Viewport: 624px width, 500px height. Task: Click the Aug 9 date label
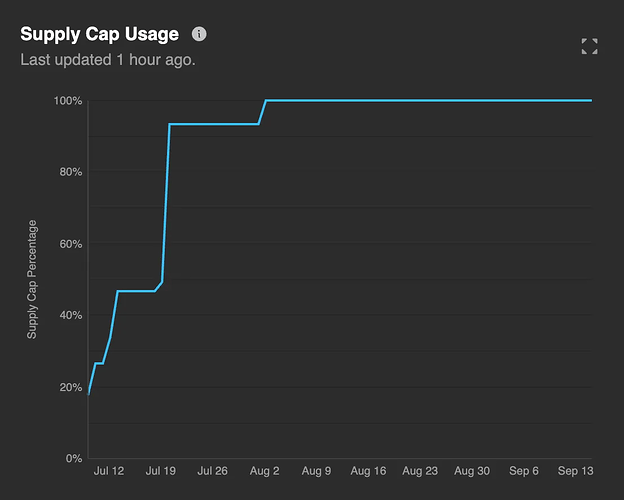point(316,470)
